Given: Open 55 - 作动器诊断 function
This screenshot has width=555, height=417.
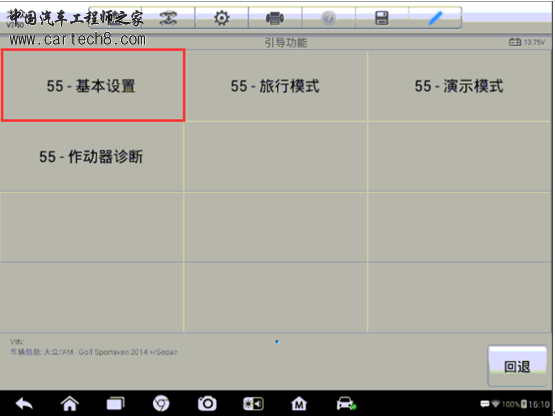Looking at the screenshot, I should click(91, 157).
